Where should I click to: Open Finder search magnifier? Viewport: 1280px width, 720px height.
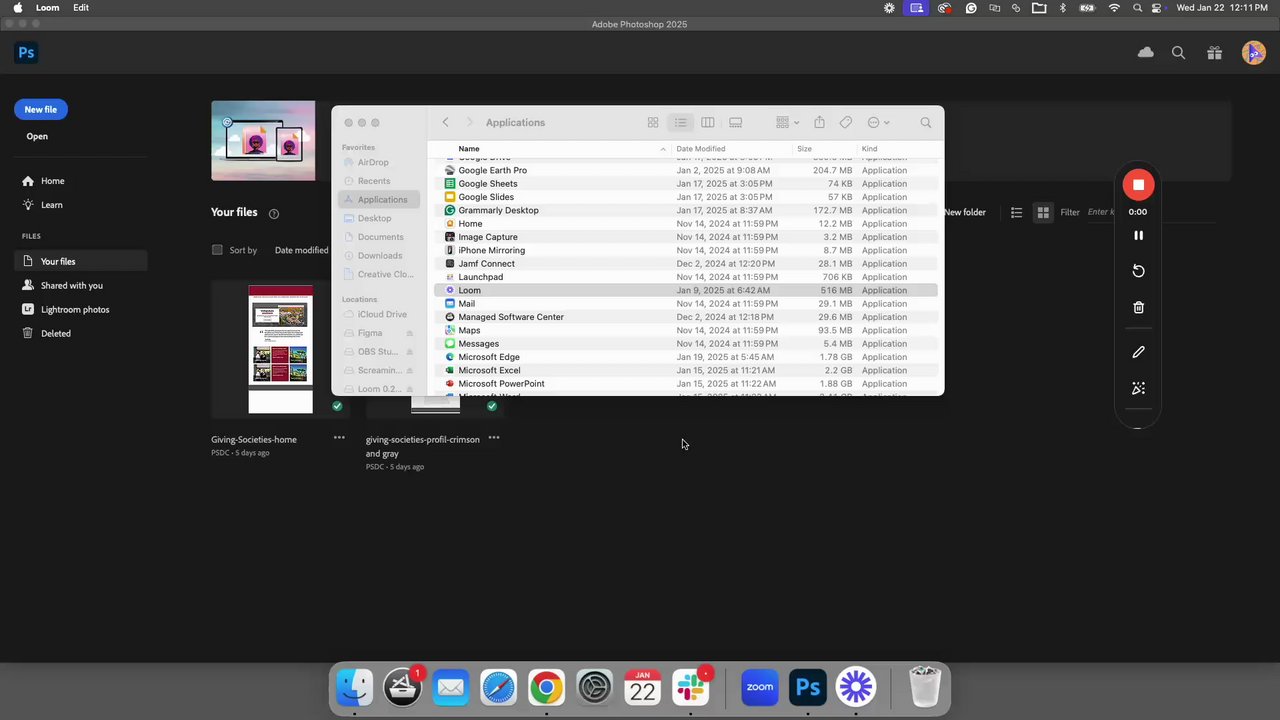pos(925,122)
